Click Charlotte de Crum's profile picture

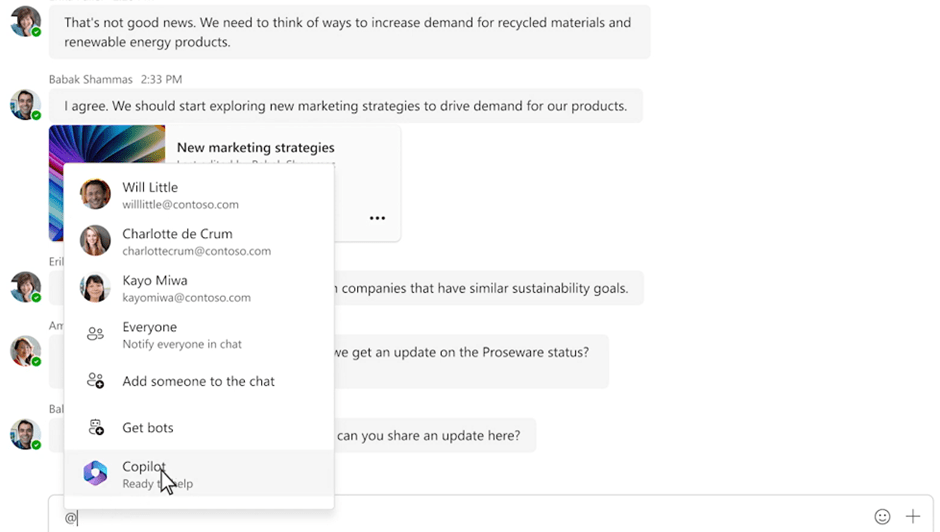coord(95,241)
